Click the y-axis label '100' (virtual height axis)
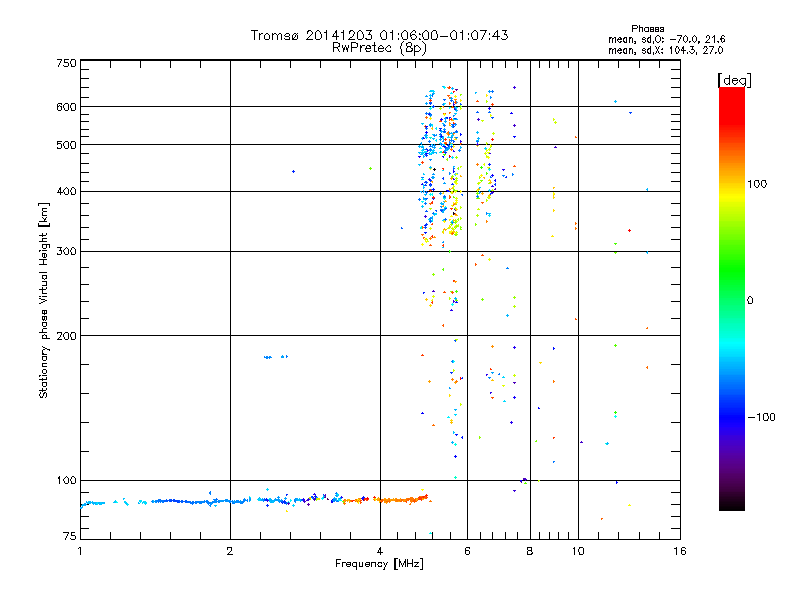 pos(66,480)
